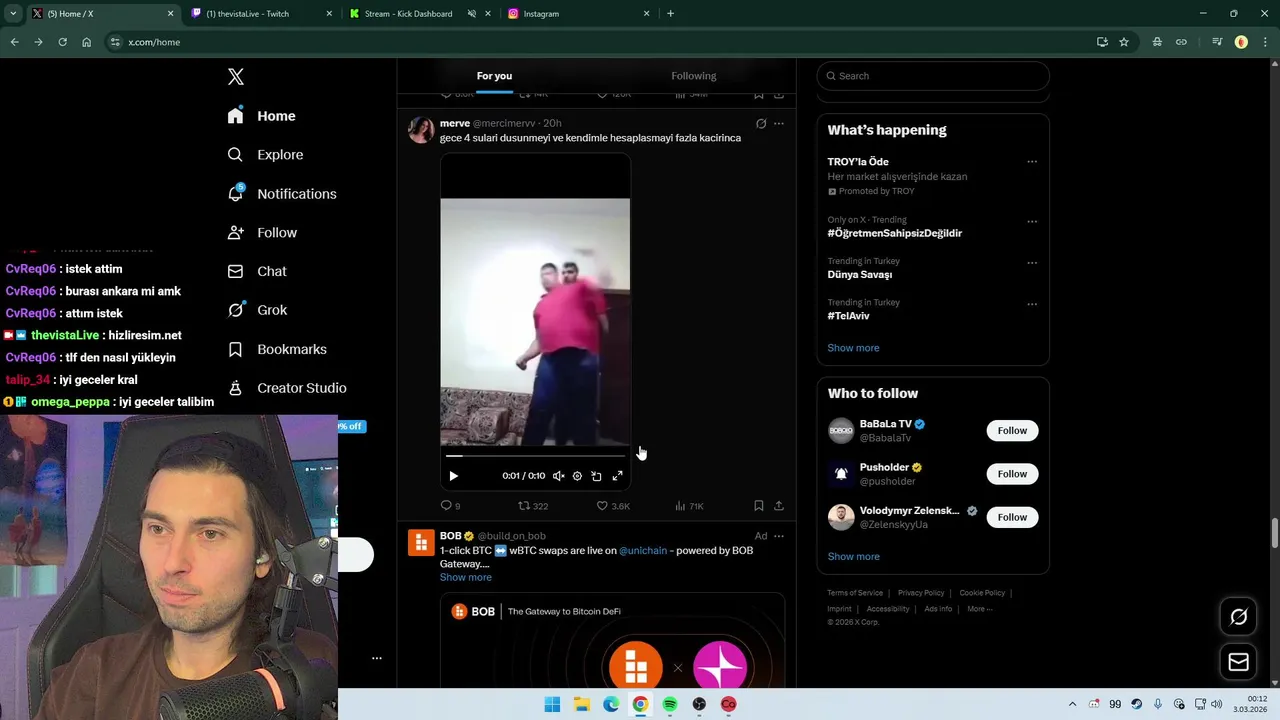
Task: Open the Windows Start menu
Action: point(552,704)
